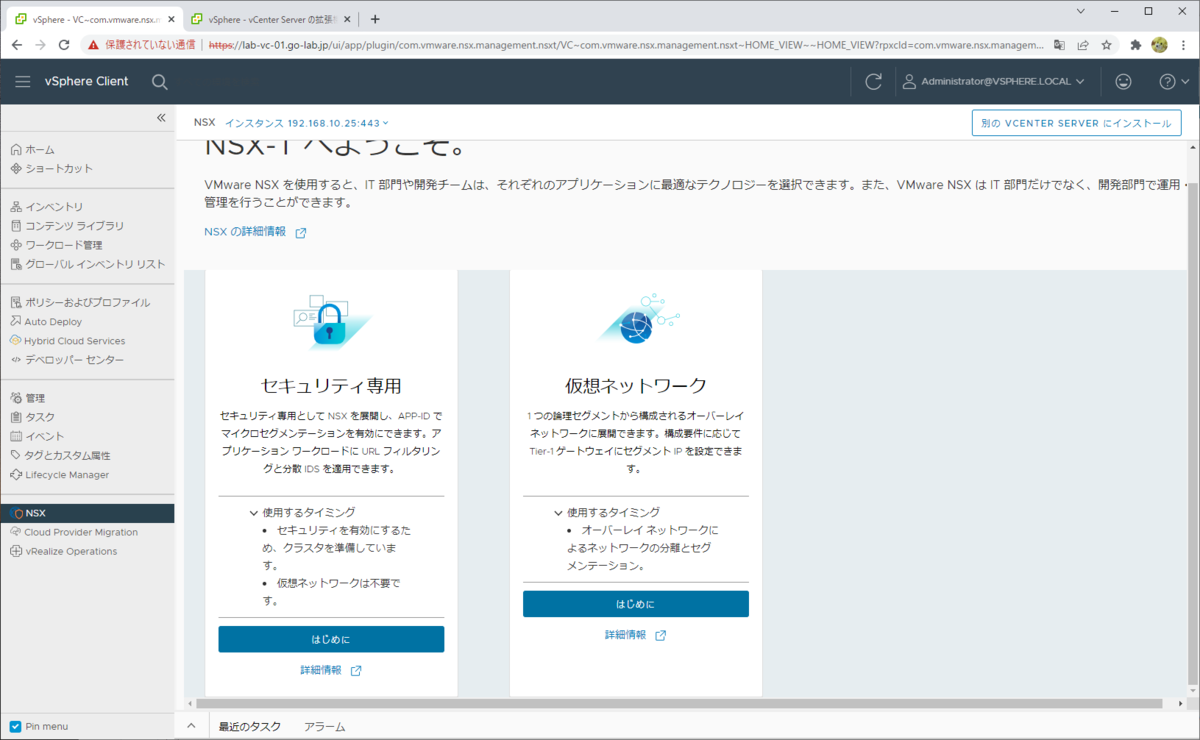Select NSX in the sidebar
Image resolution: width=1200 pixels, height=740 pixels.
pos(87,513)
